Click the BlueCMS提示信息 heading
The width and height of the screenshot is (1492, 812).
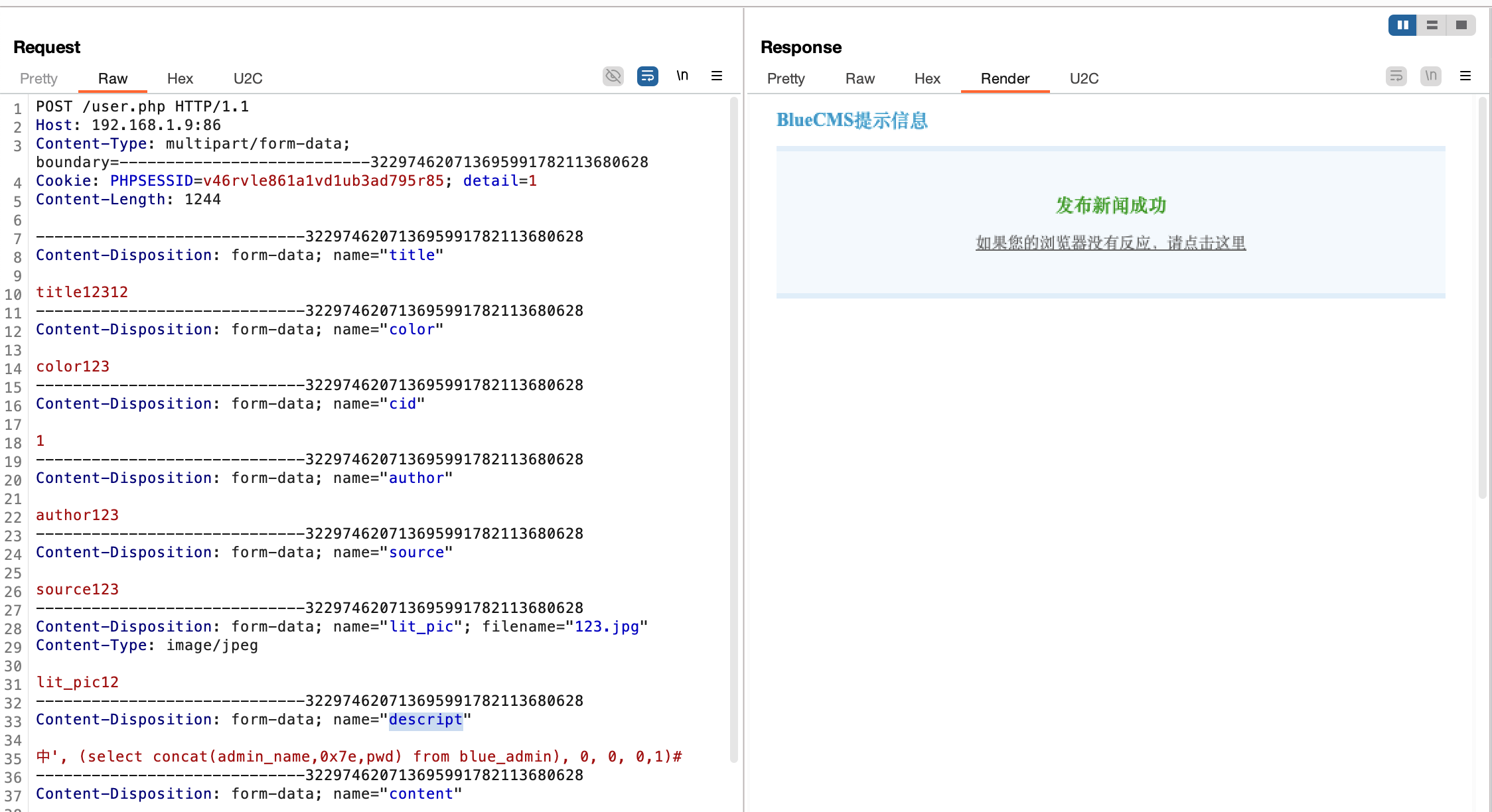852,120
